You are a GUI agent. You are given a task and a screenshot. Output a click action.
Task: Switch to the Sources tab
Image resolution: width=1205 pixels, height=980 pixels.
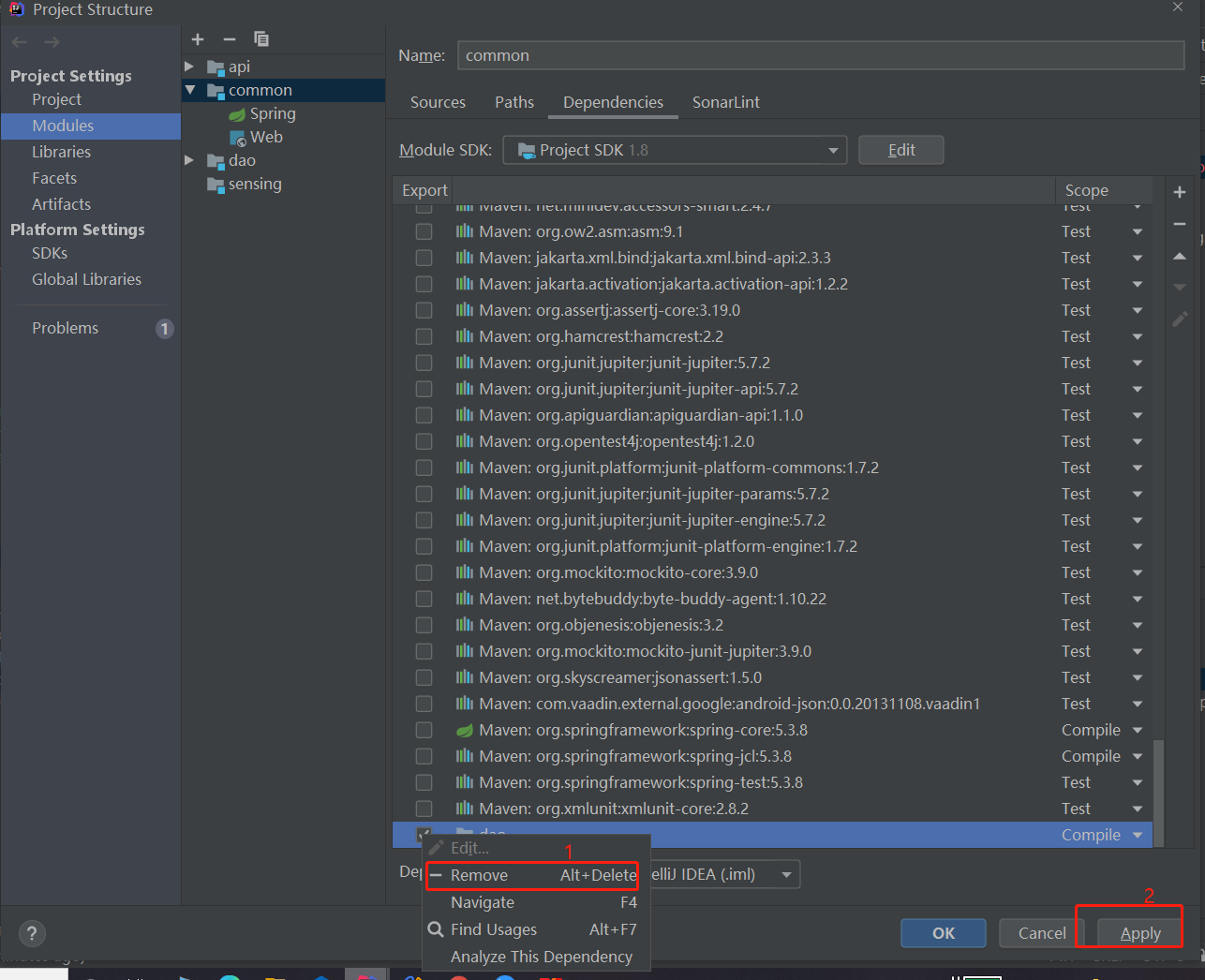click(438, 102)
